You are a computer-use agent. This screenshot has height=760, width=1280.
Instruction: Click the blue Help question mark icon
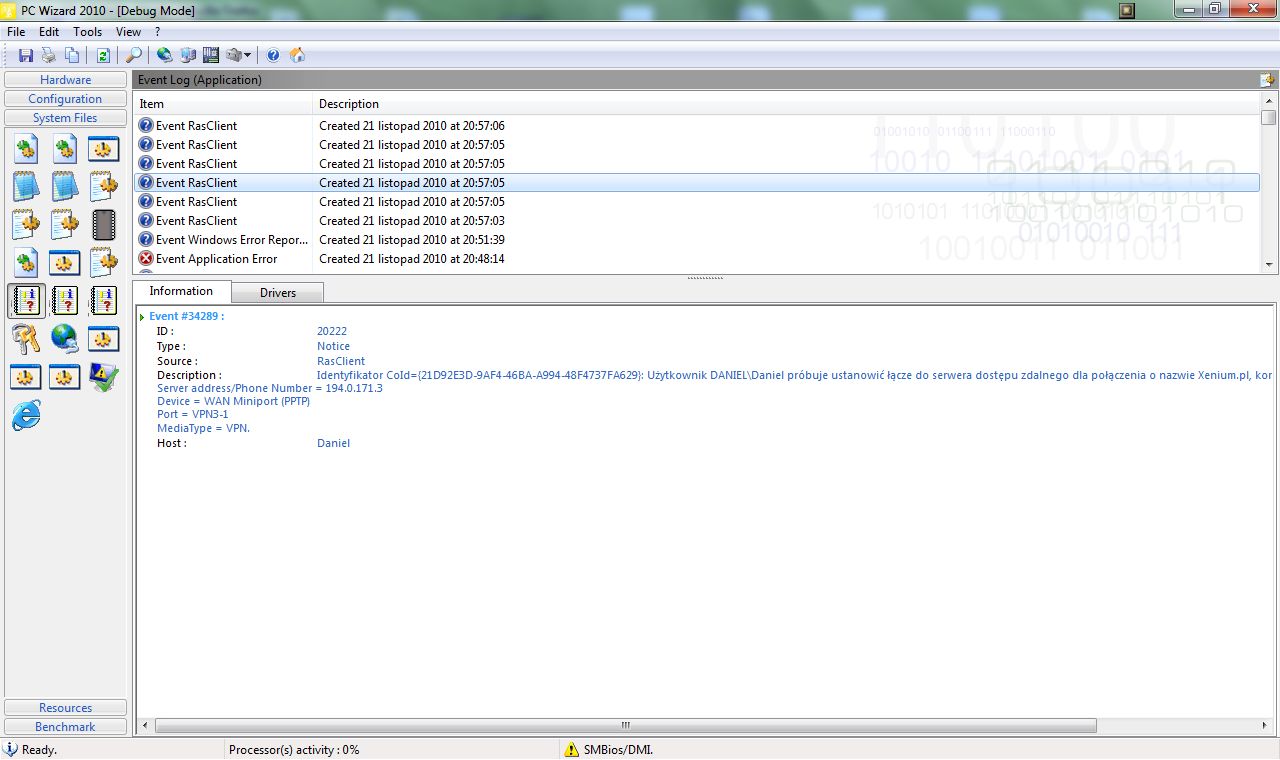coord(273,55)
